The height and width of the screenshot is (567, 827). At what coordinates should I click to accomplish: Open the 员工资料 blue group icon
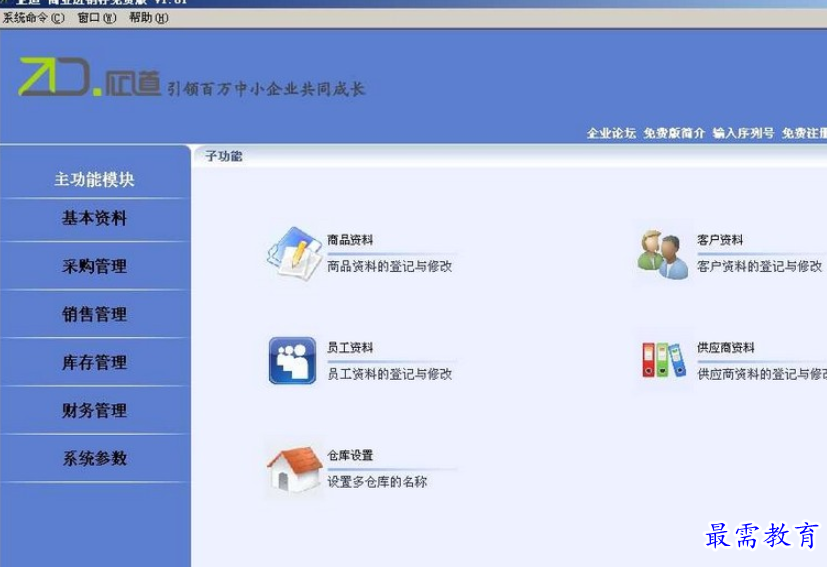click(292, 361)
